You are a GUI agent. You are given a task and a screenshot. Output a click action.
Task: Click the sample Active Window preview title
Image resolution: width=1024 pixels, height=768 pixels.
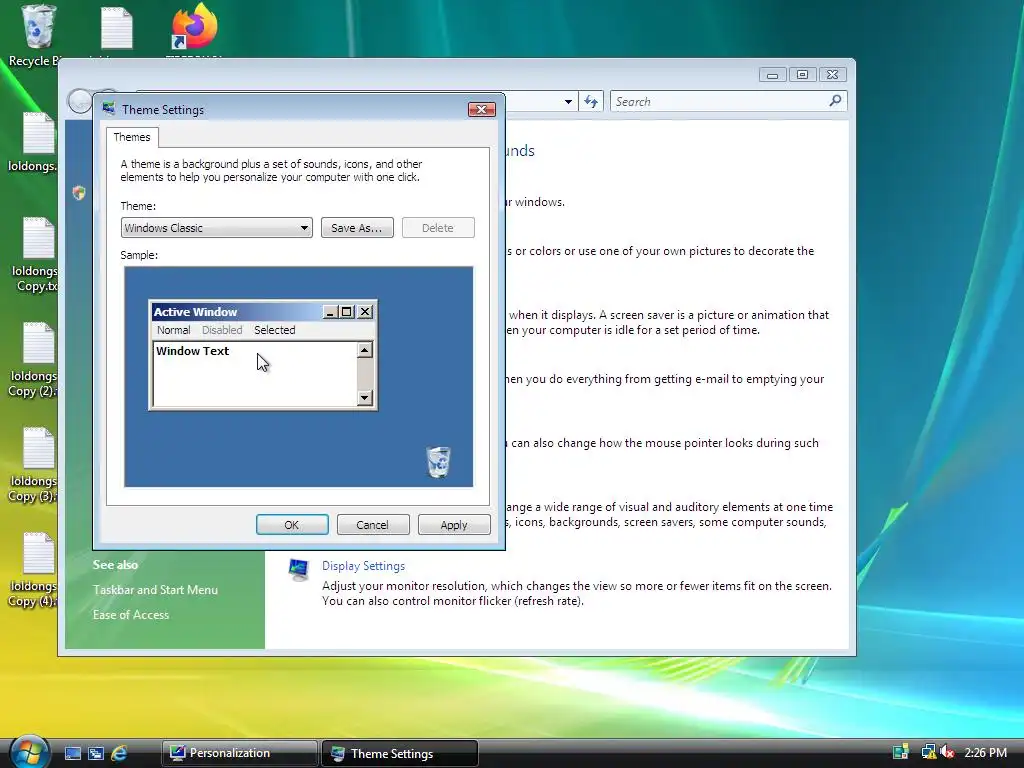point(195,312)
